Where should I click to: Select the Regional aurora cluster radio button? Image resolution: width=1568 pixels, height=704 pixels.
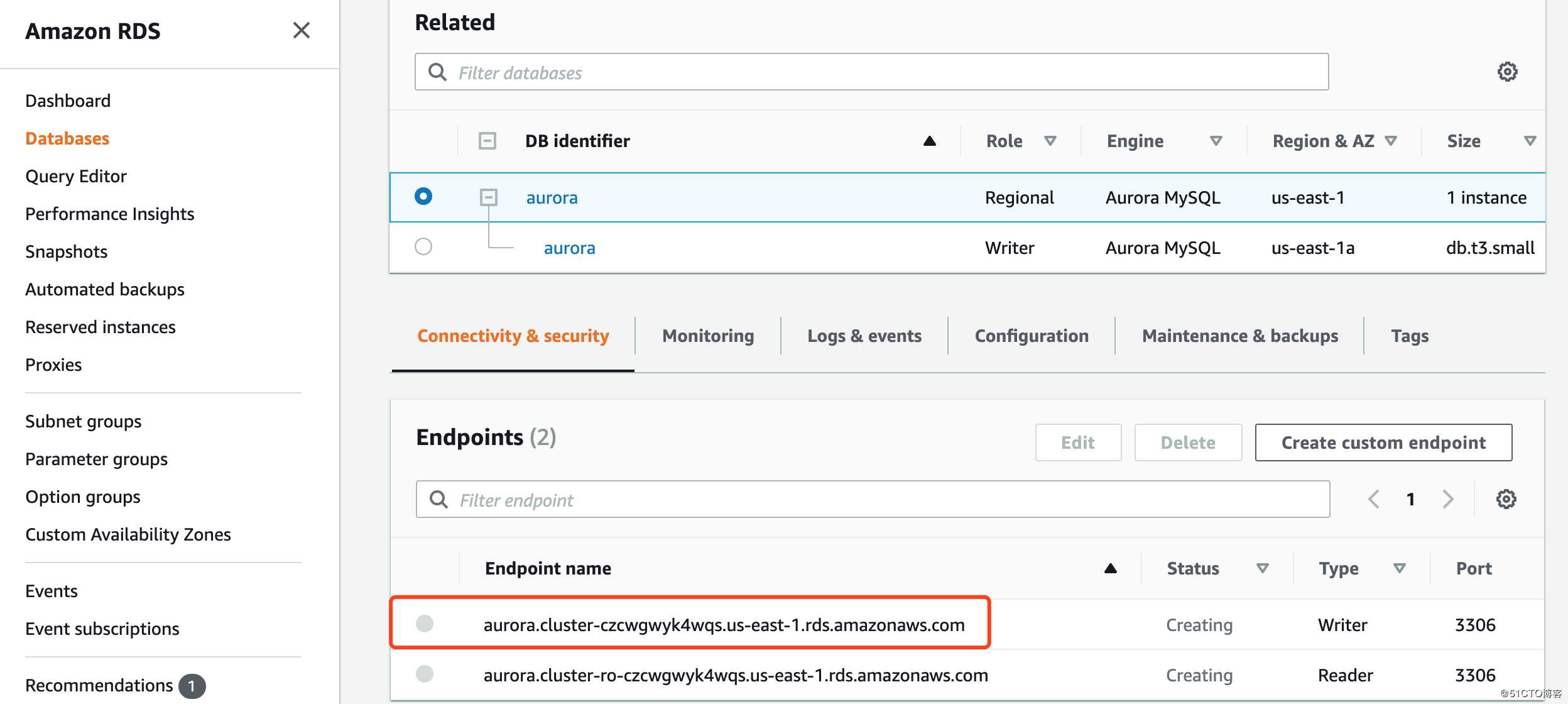tap(423, 196)
